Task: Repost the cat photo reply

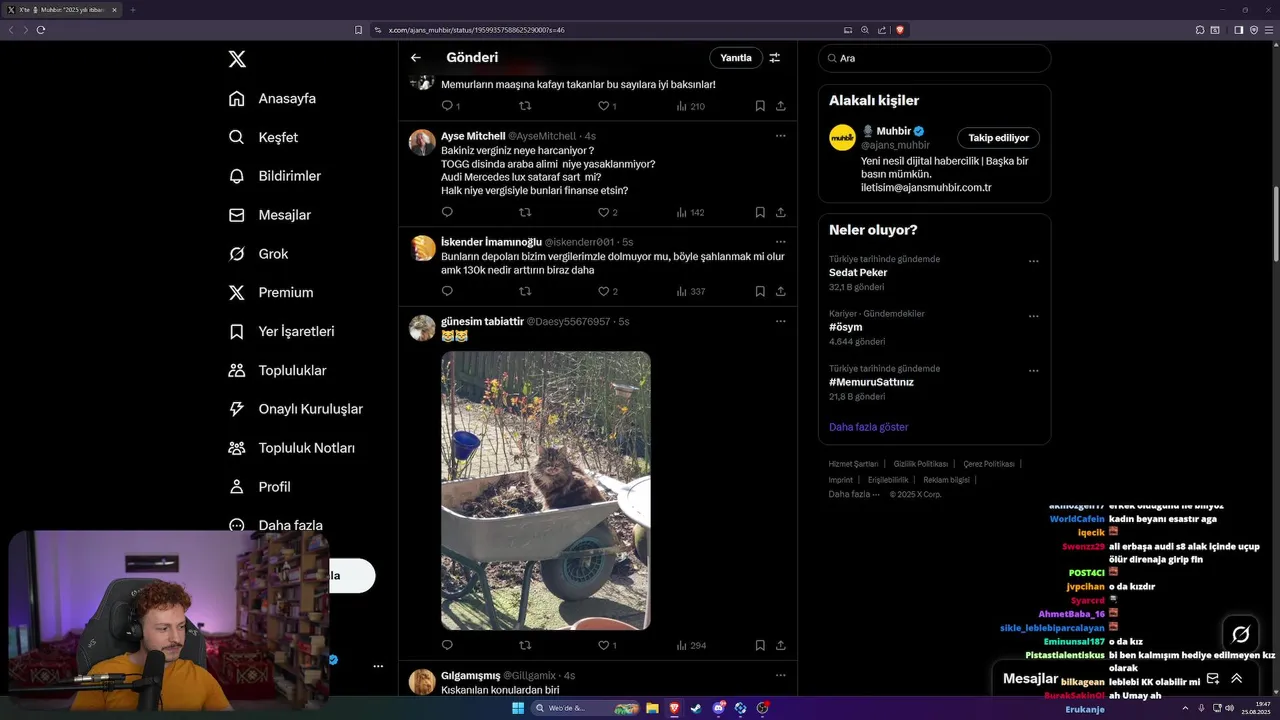Action: point(525,645)
